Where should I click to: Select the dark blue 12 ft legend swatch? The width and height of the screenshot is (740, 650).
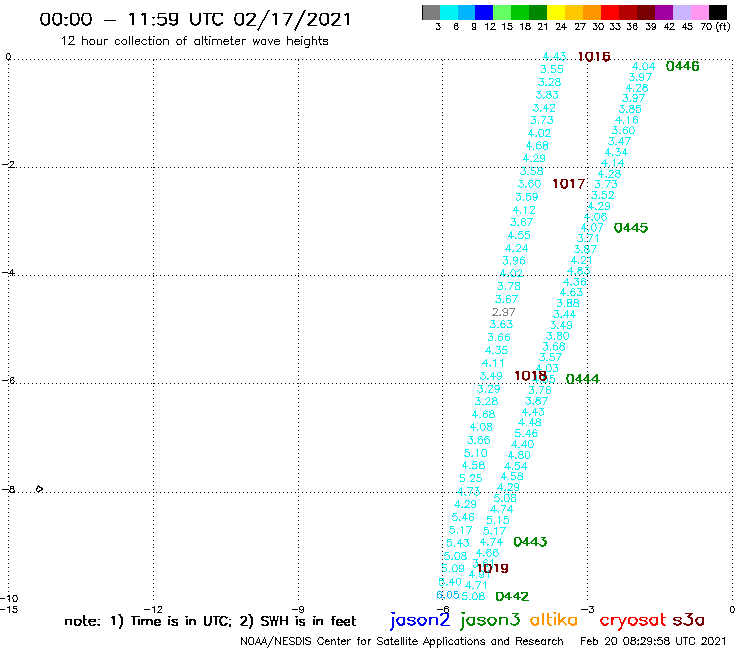[x=484, y=12]
